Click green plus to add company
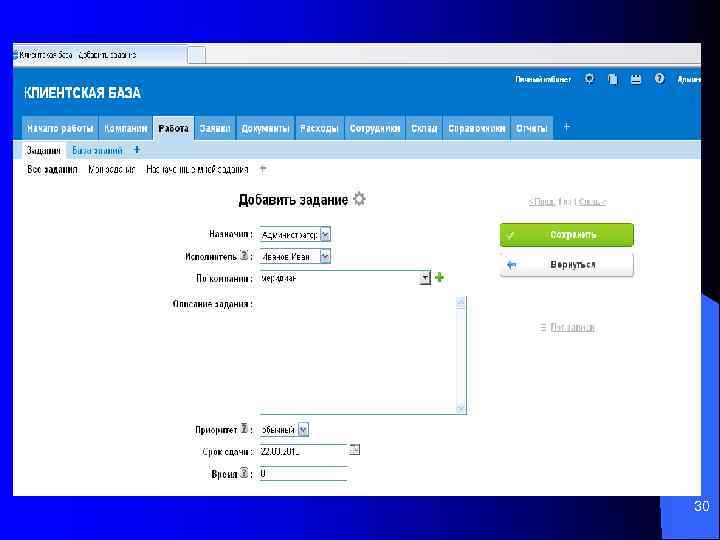The height and width of the screenshot is (540, 720). pyautogui.click(x=439, y=277)
